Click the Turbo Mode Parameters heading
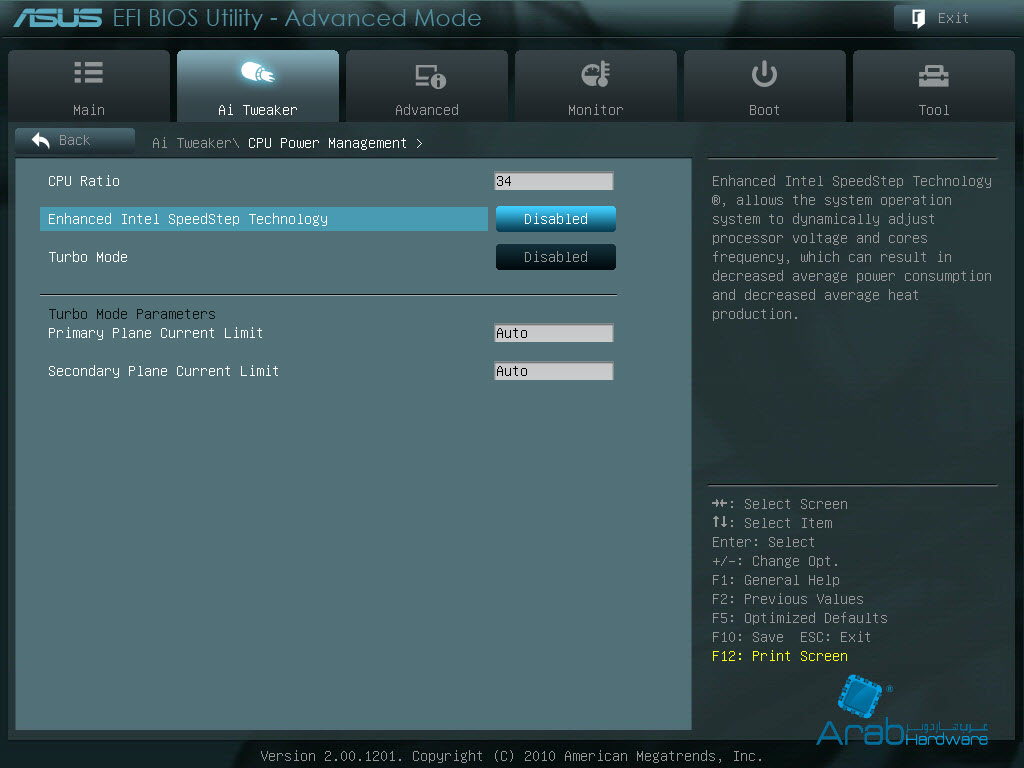This screenshot has height=768, width=1024. [x=131, y=314]
